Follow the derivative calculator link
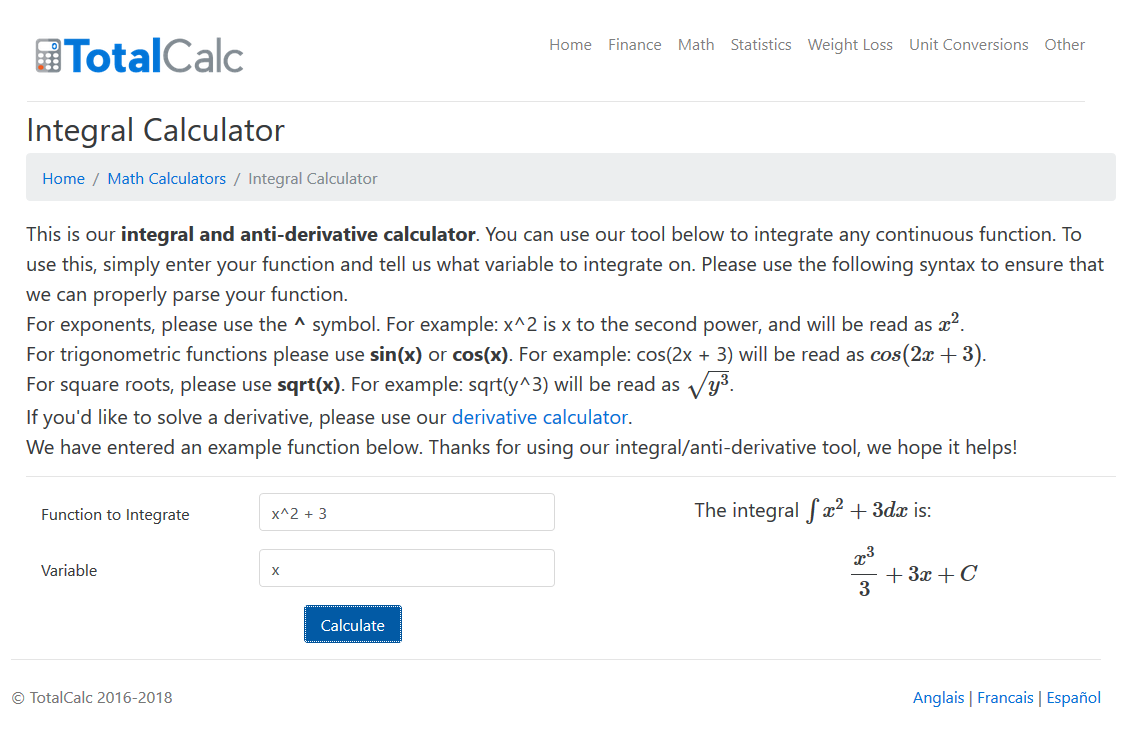The height and width of the screenshot is (735, 1134). 539,417
